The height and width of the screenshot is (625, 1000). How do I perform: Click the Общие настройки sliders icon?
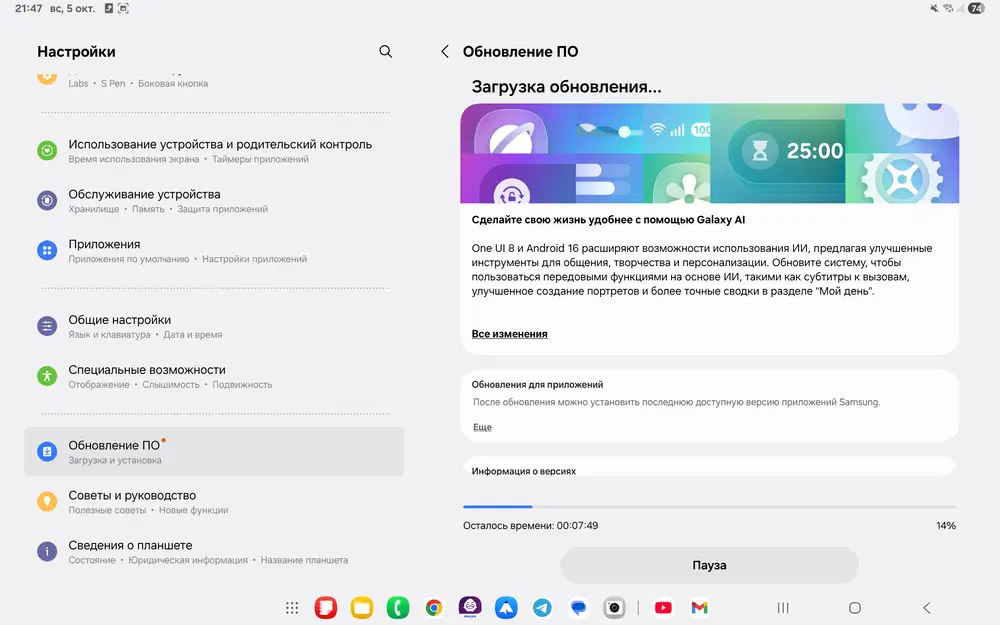point(47,326)
